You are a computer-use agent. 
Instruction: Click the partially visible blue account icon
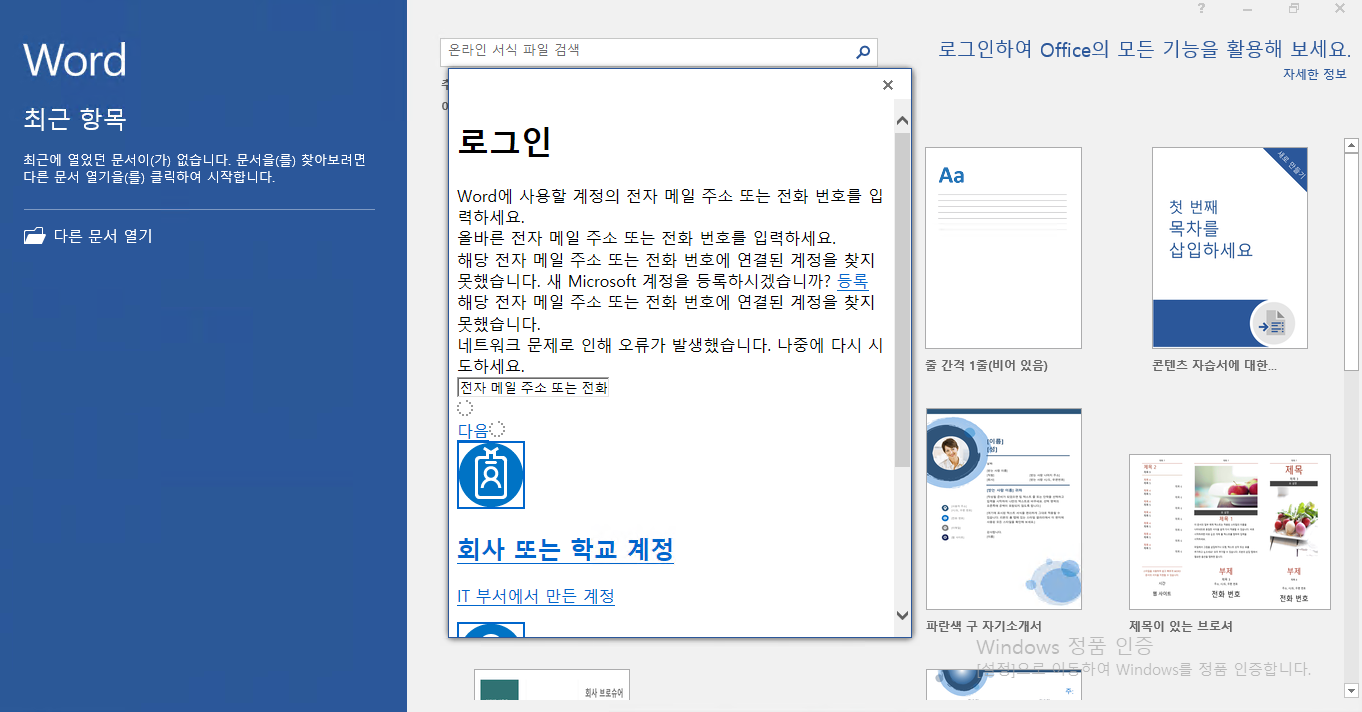click(491, 629)
